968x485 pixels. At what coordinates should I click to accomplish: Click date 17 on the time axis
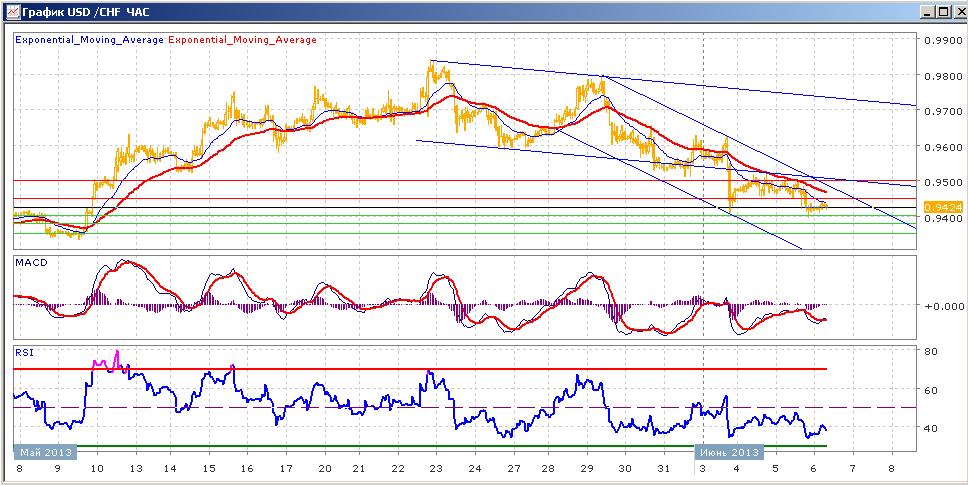(x=287, y=468)
